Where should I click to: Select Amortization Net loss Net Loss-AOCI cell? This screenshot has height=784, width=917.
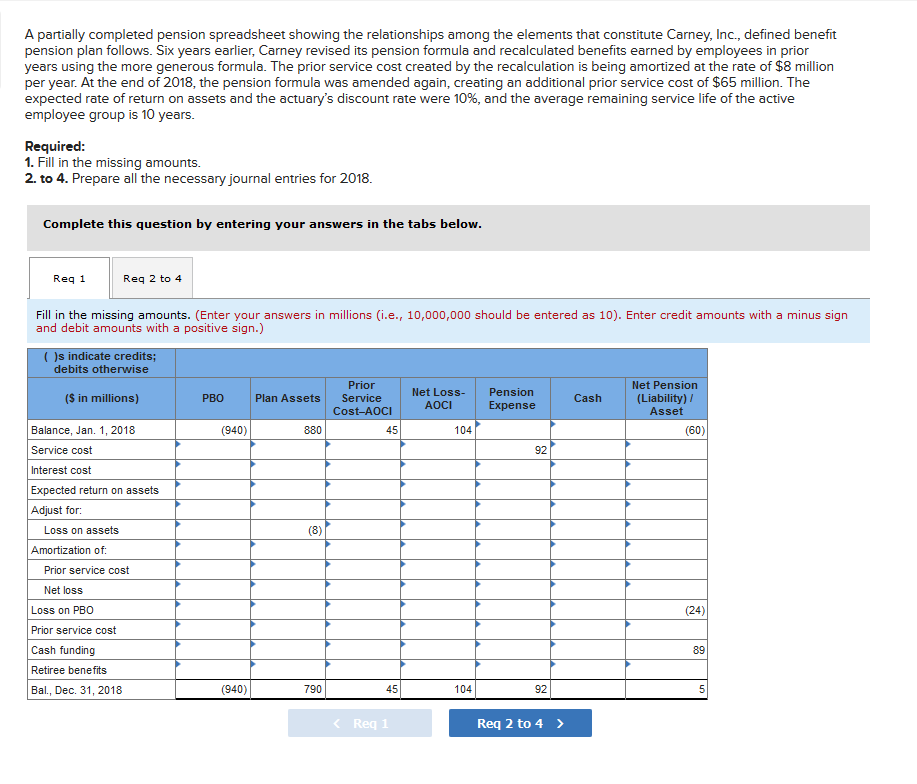(x=437, y=590)
